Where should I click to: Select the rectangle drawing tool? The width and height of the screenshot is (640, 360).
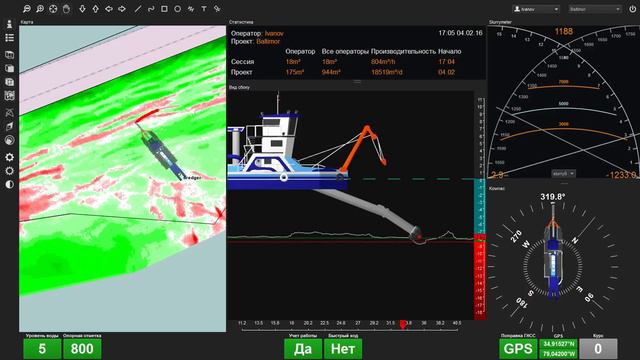point(164,9)
